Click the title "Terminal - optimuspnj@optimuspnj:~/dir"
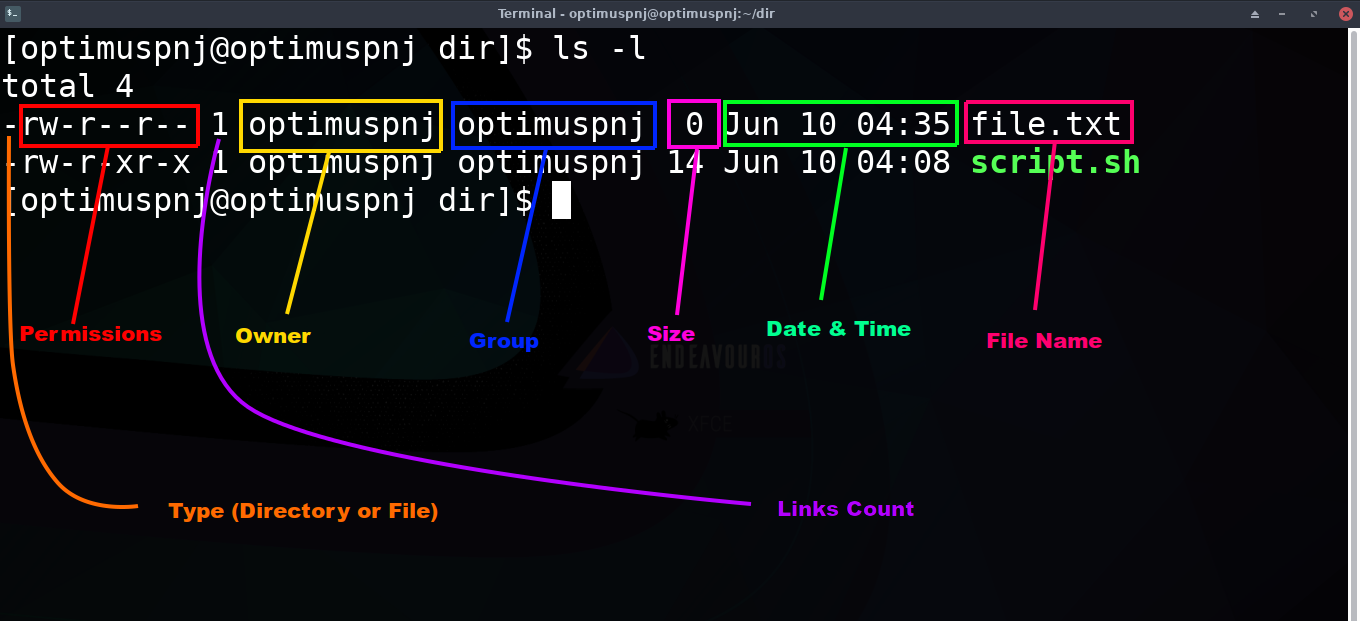The width and height of the screenshot is (1360, 621). point(636,13)
